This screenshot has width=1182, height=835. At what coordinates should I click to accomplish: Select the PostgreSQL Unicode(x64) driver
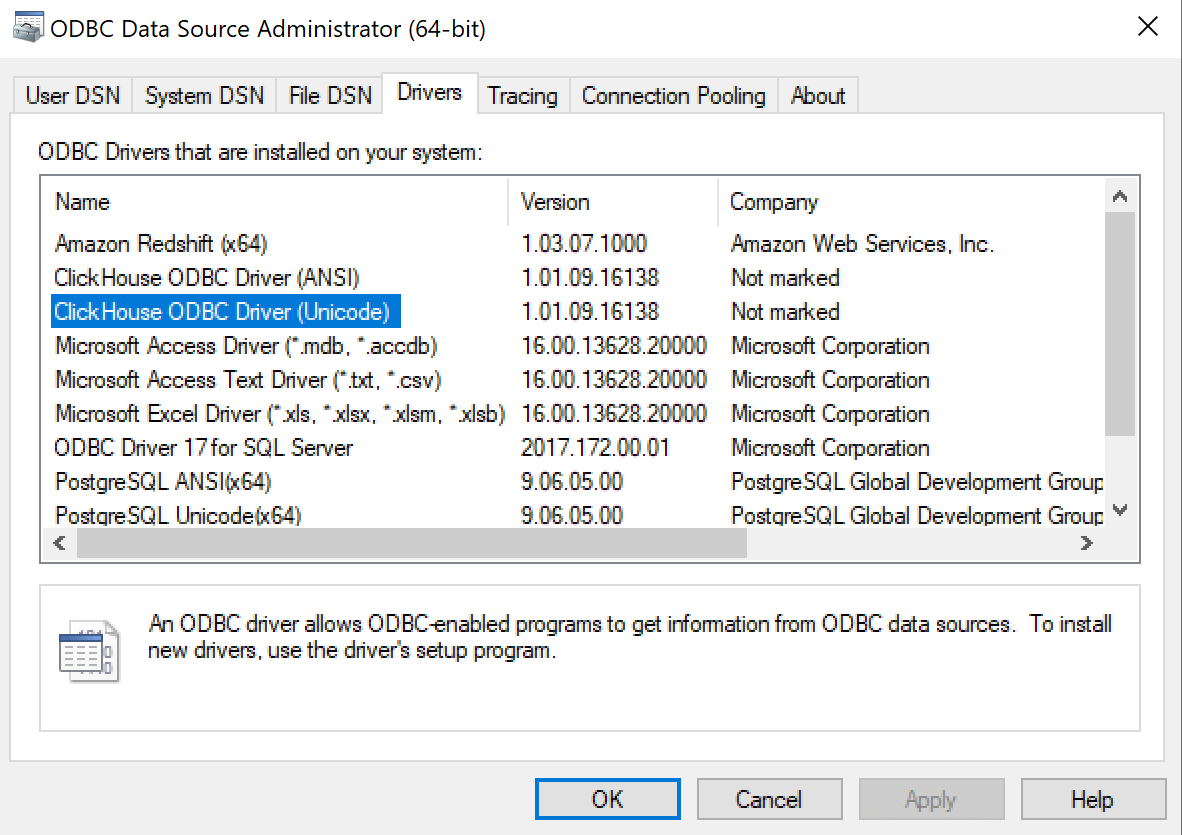click(x=178, y=515)
